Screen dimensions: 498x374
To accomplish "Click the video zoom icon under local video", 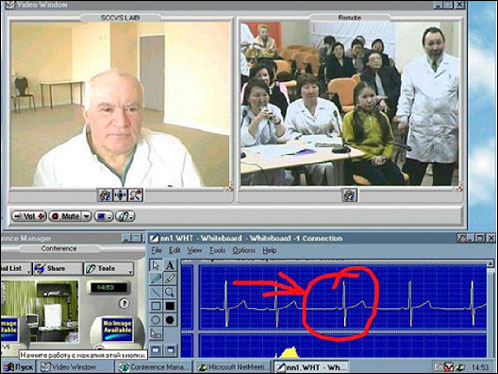I will click(x=136, y=195).
